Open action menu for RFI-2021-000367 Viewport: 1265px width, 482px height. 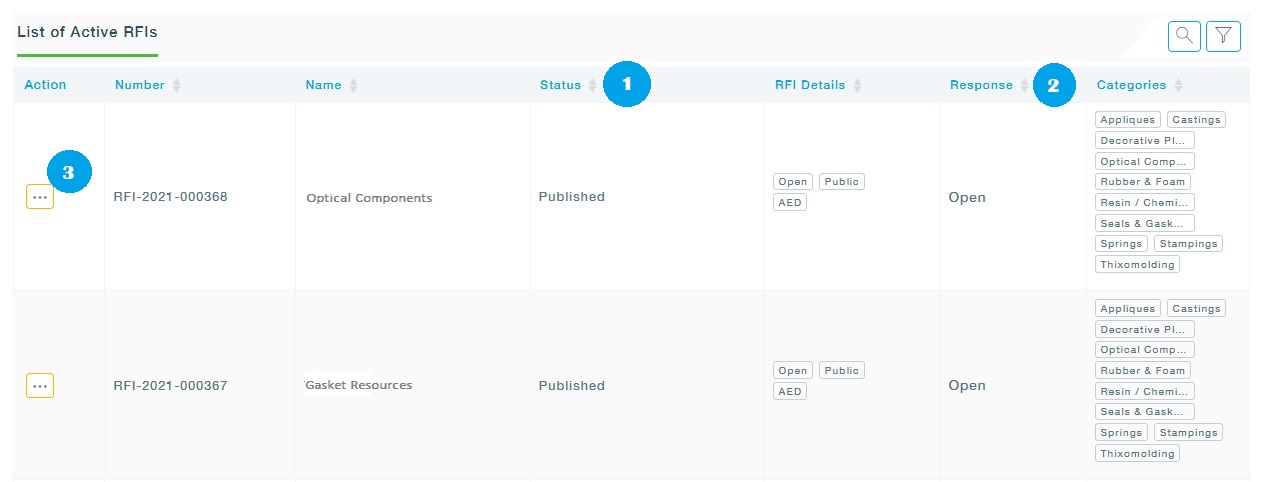click(40, 386)
